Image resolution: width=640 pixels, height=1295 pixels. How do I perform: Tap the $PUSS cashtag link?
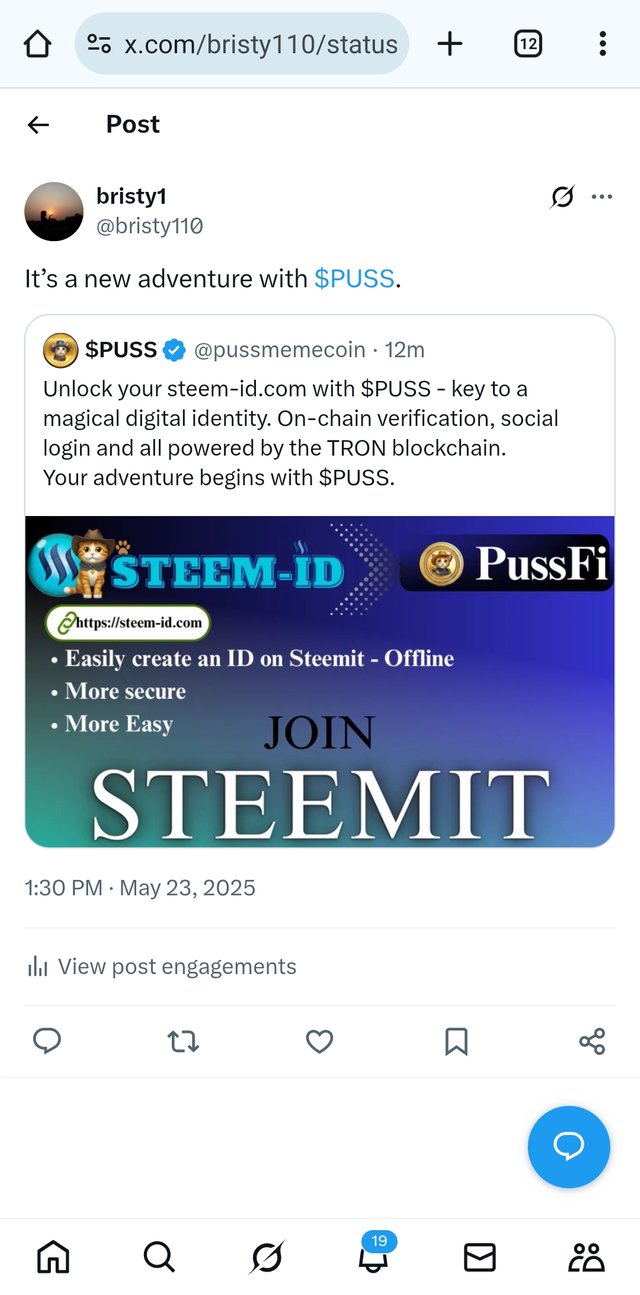[x=354, y=279]
